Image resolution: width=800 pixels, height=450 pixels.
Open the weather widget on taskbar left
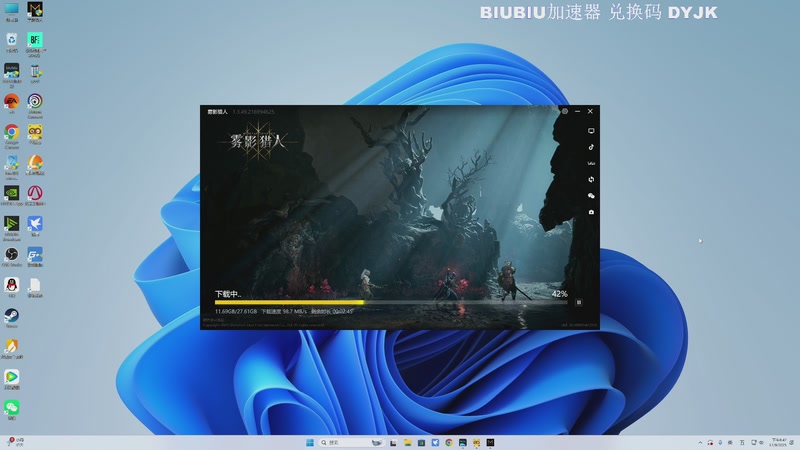point(15,442)
